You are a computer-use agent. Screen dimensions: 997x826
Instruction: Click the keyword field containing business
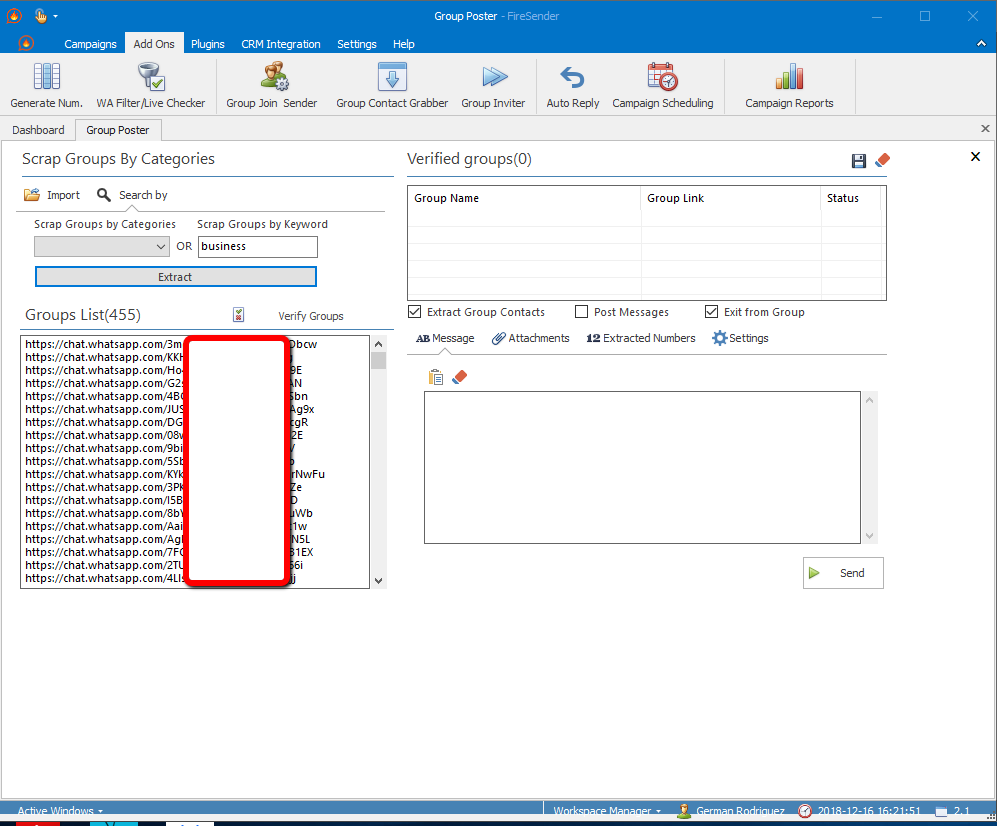(258, 247)
